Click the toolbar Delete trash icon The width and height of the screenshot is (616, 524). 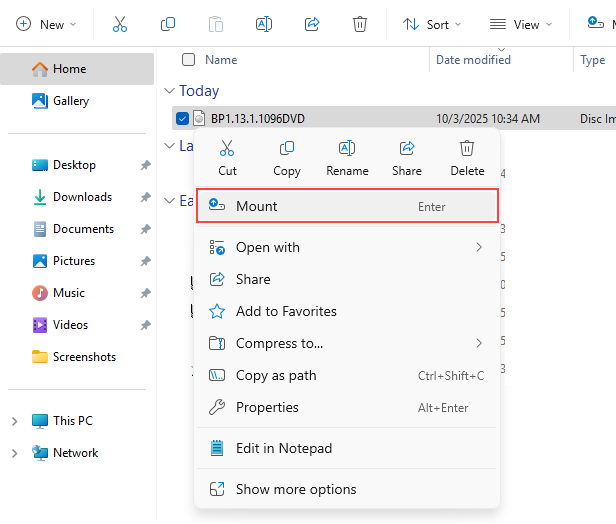360,24
